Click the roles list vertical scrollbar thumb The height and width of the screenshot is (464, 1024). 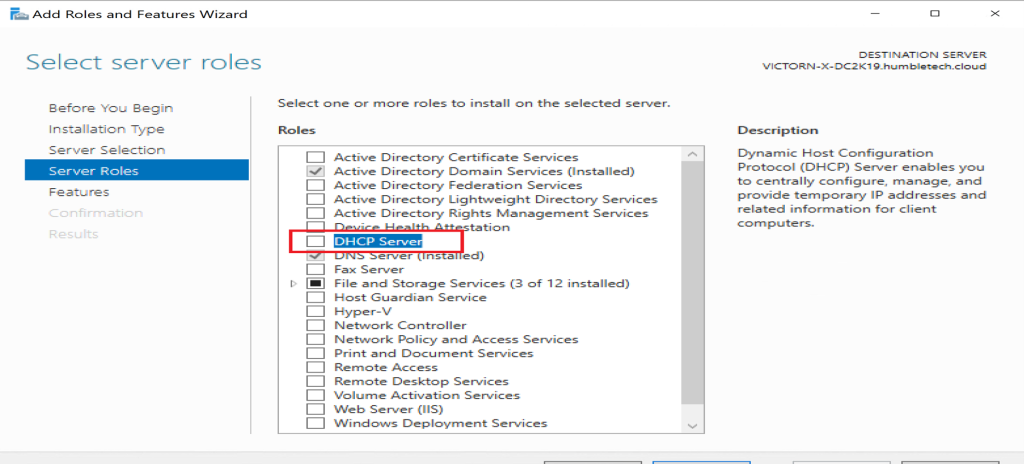pos(691,280)
